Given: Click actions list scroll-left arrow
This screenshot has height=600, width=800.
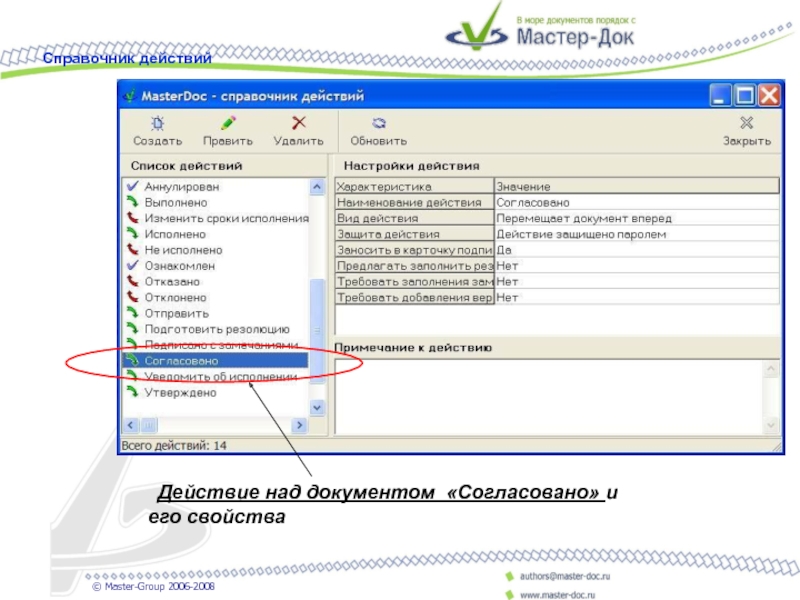Looking at the screenshot, I should (131, 424).
